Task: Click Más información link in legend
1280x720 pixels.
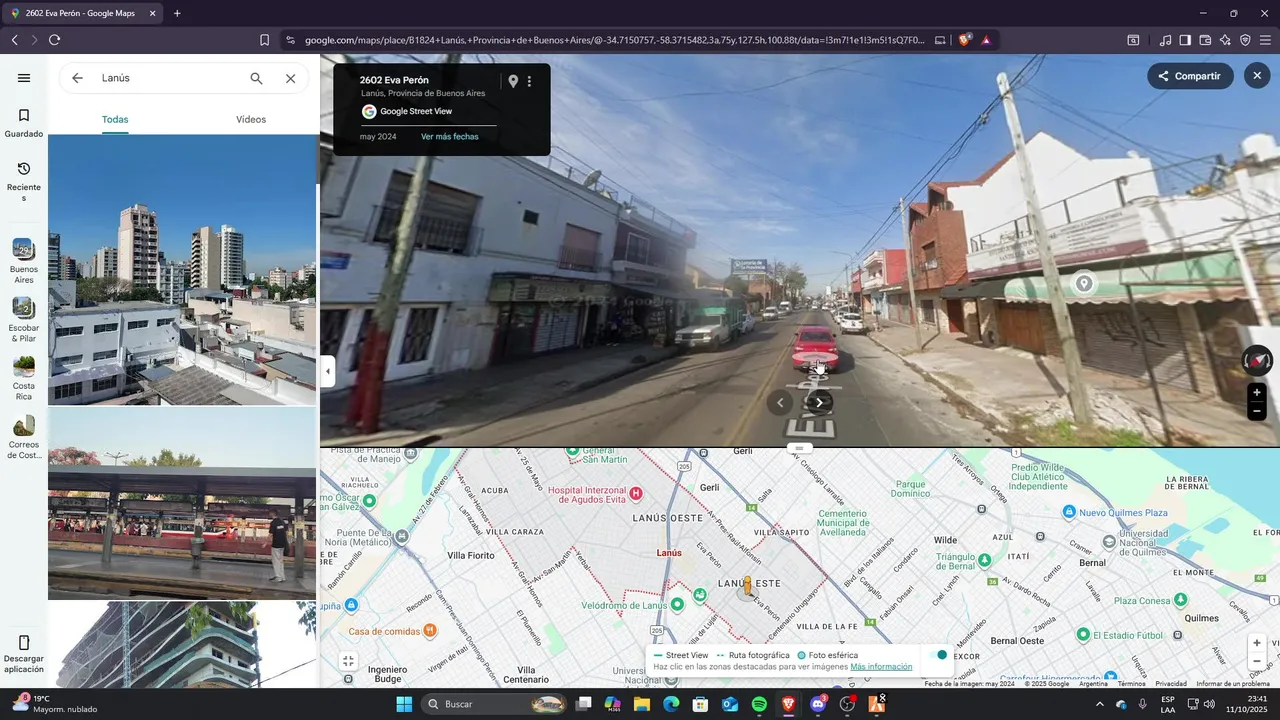Action: click(x=881, y=667)
